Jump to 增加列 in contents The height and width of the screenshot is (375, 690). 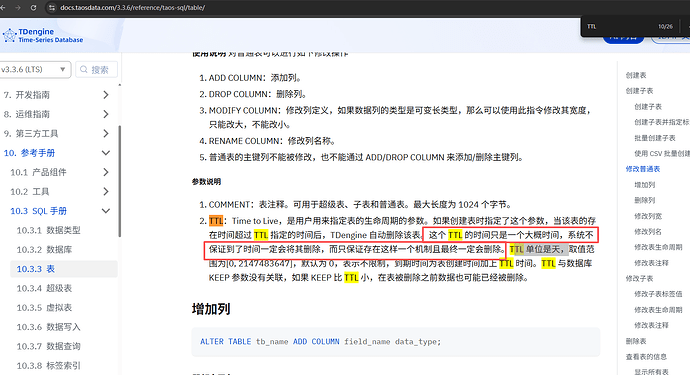tap(645, 185)
